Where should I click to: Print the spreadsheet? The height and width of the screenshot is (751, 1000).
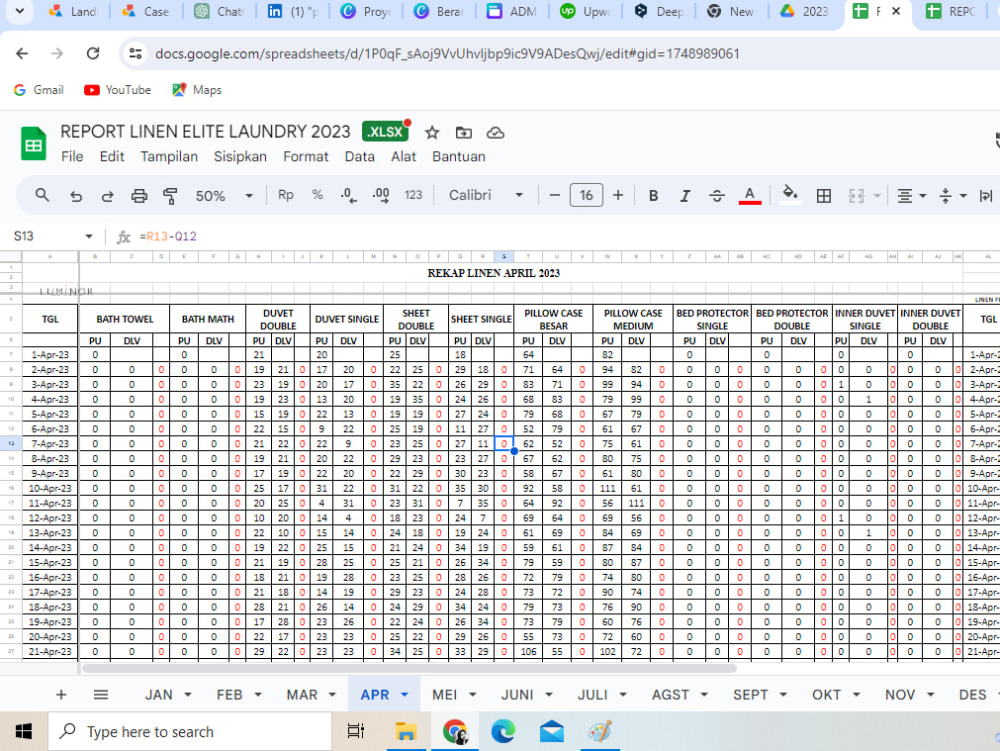tap(139, 196)
